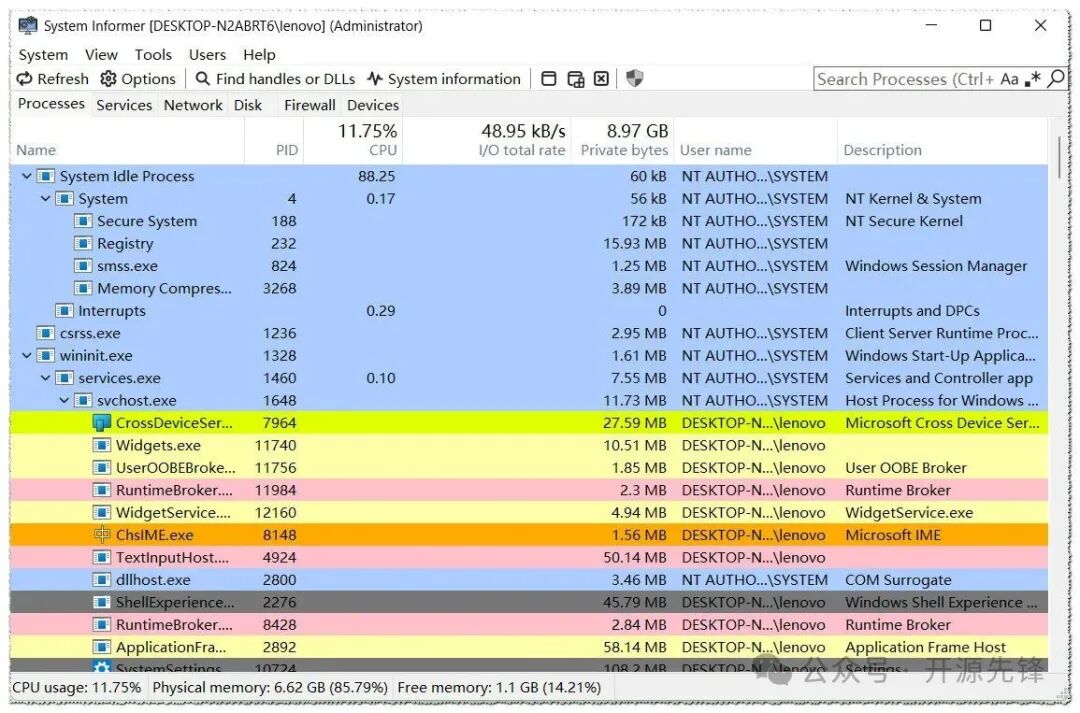Viewport: 1080px width, 713px height.
Task: Click the find window and kill icon
Action: coord(601,79)
